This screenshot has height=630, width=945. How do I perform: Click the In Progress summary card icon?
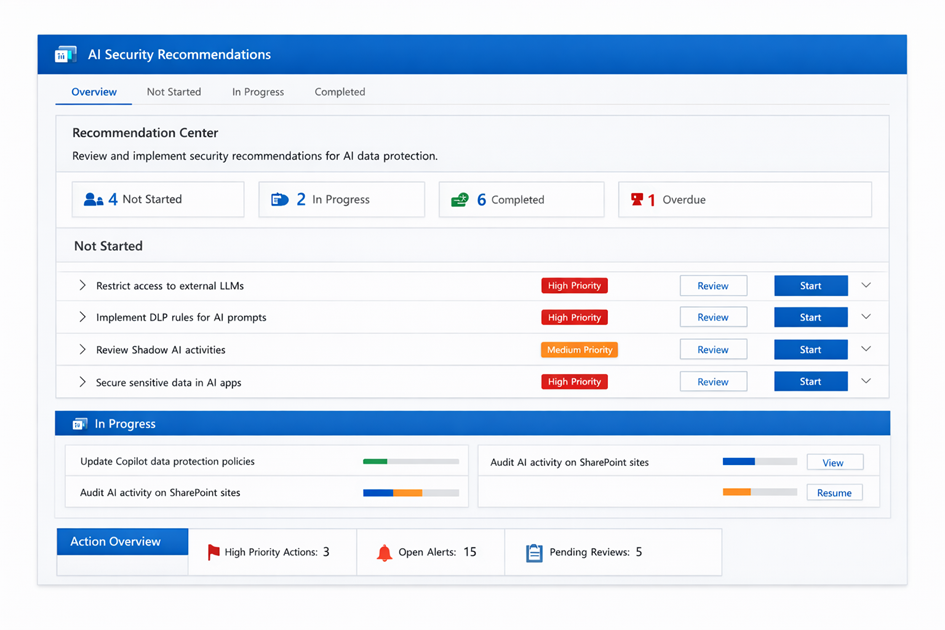pyautogui.click(x=280, y=200)
